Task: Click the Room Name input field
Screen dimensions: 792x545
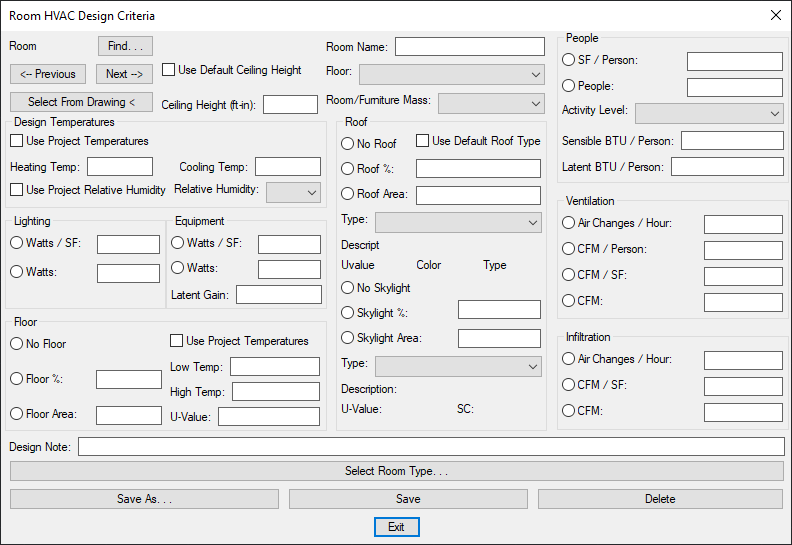Action: tap(470, 46)
